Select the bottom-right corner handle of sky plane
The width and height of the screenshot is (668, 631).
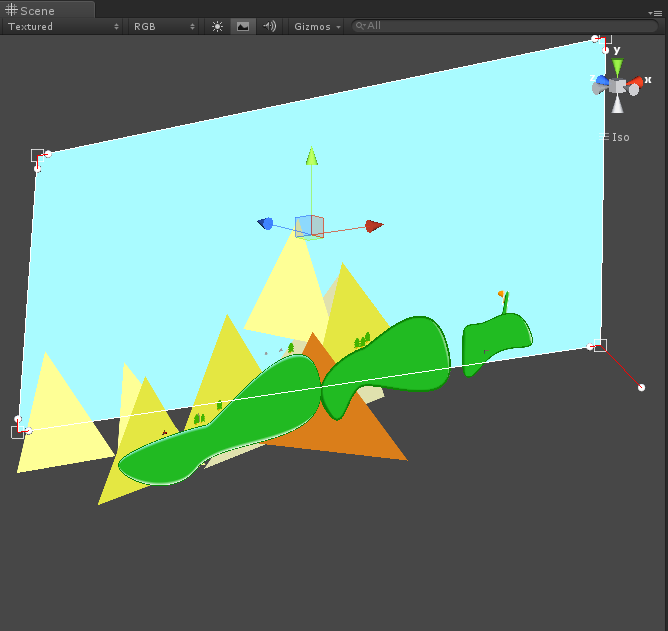[601, 345]
